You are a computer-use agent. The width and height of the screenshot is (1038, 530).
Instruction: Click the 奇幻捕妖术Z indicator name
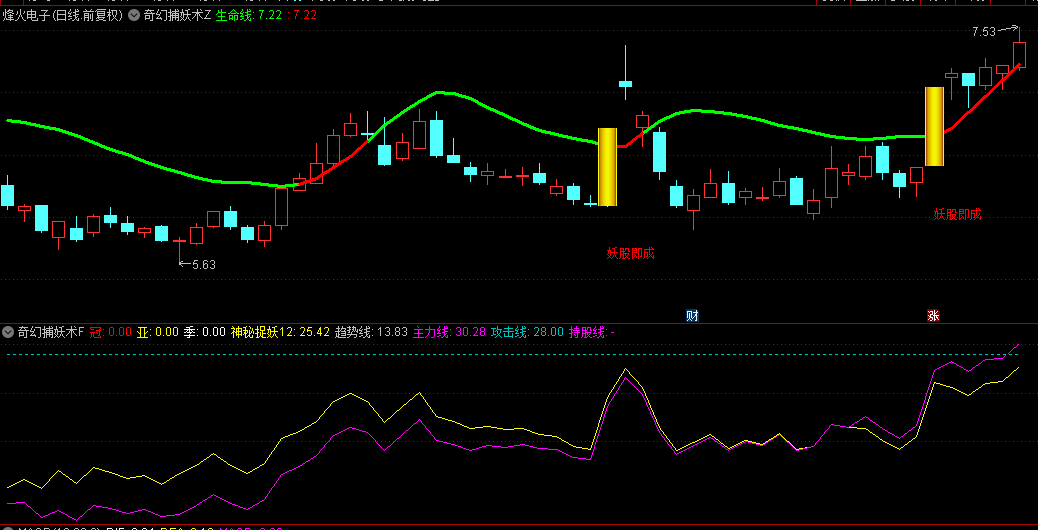(177, 15)
